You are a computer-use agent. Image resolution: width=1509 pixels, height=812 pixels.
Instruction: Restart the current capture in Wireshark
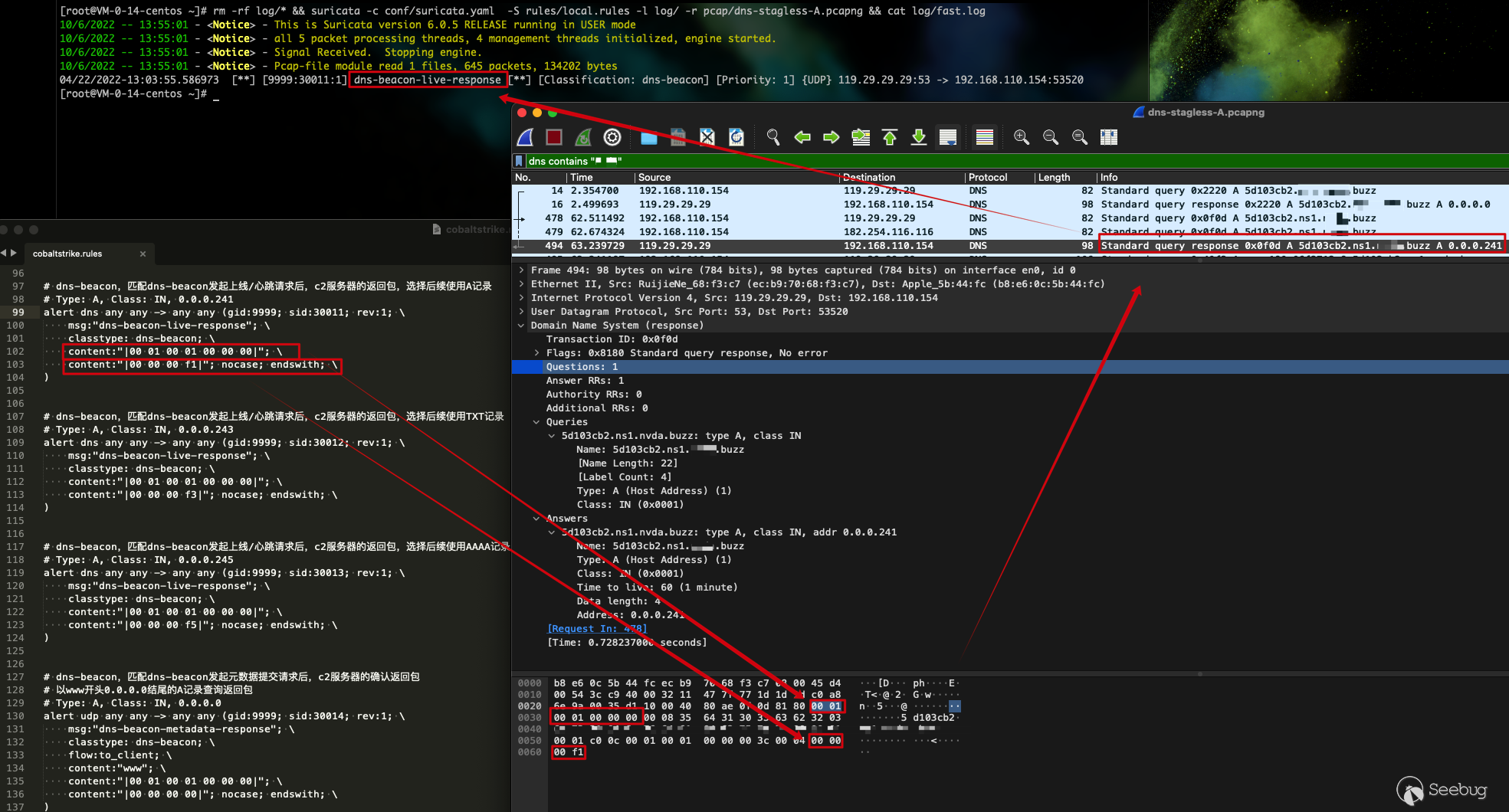click(x=583, y=137)
